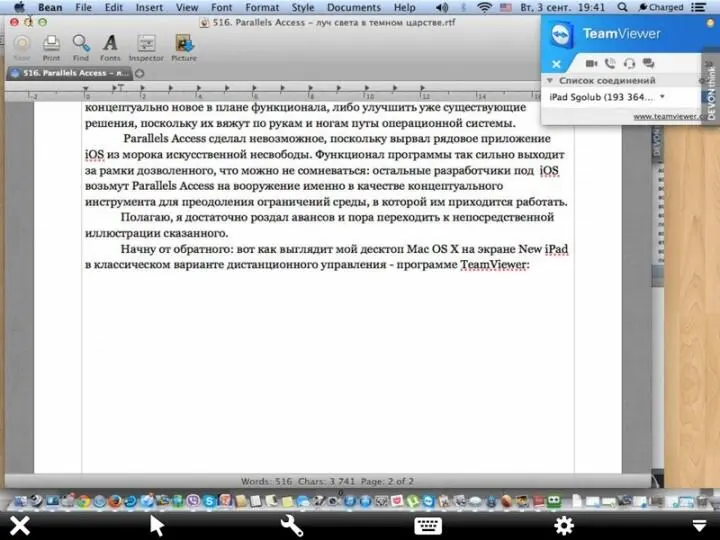Click the document title in window title bar

(x=334, y=22)
